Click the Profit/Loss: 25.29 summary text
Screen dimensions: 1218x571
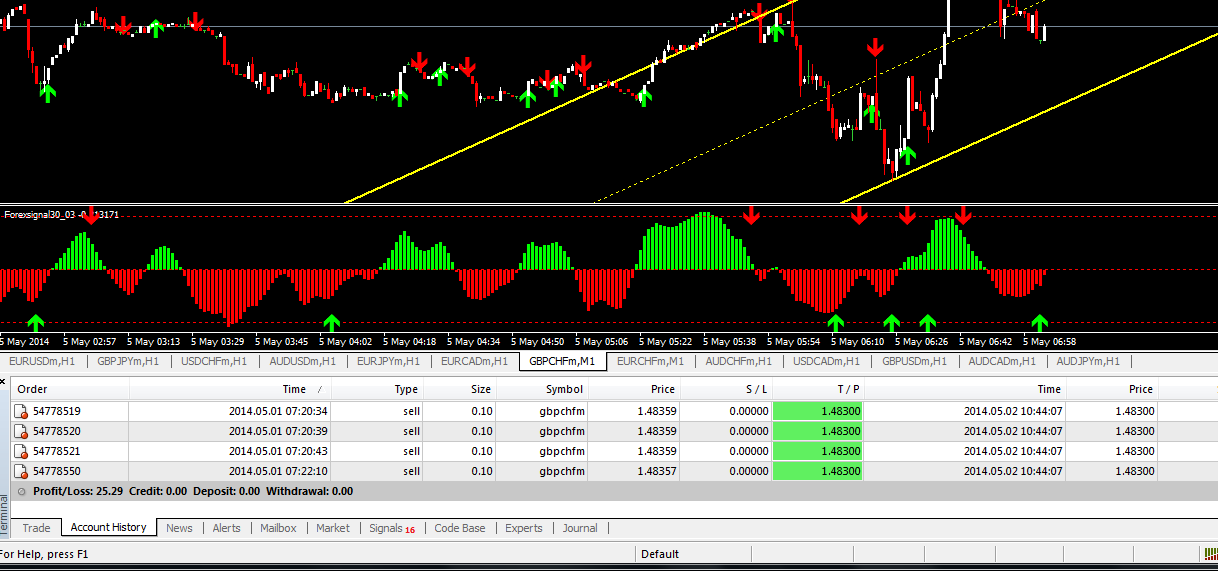click(78, 491)
